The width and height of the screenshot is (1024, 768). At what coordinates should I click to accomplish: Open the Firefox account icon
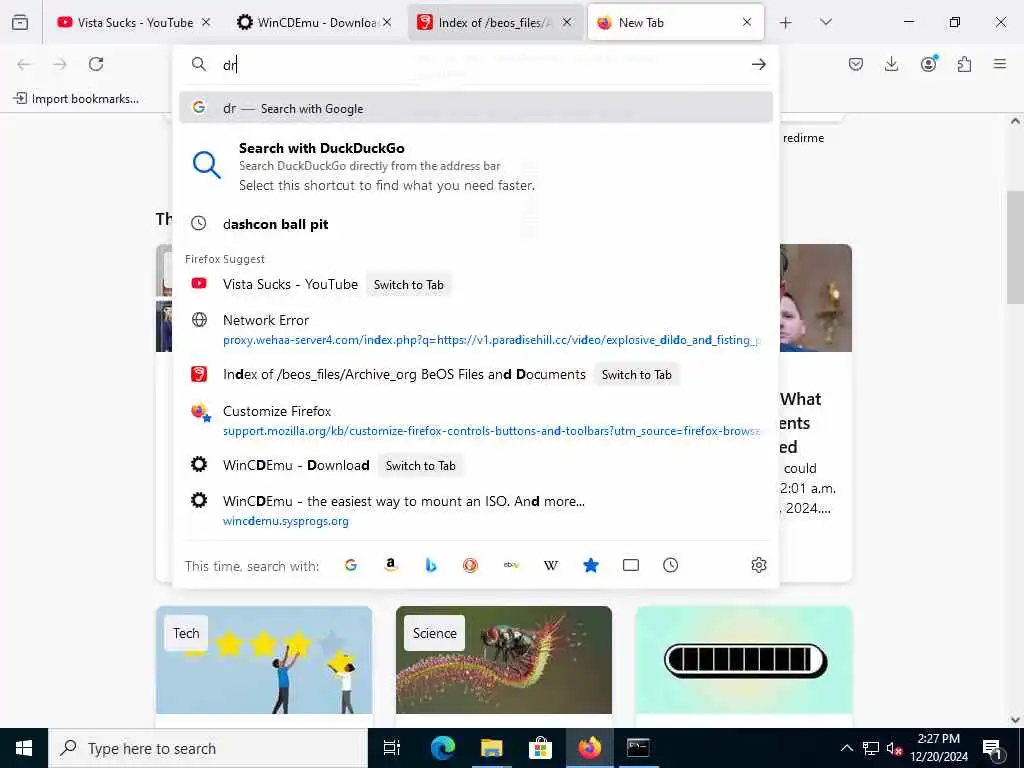tap(928, 64)
